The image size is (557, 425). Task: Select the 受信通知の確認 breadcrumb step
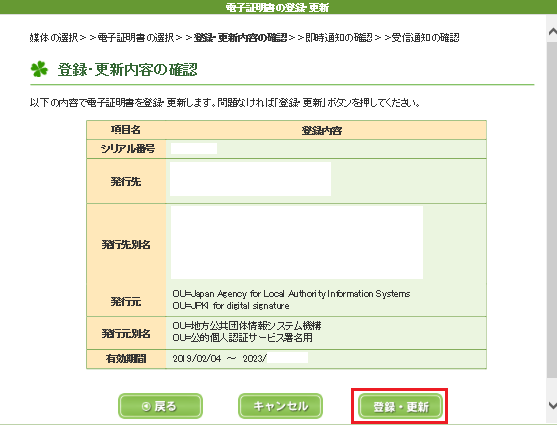point(425,37)
